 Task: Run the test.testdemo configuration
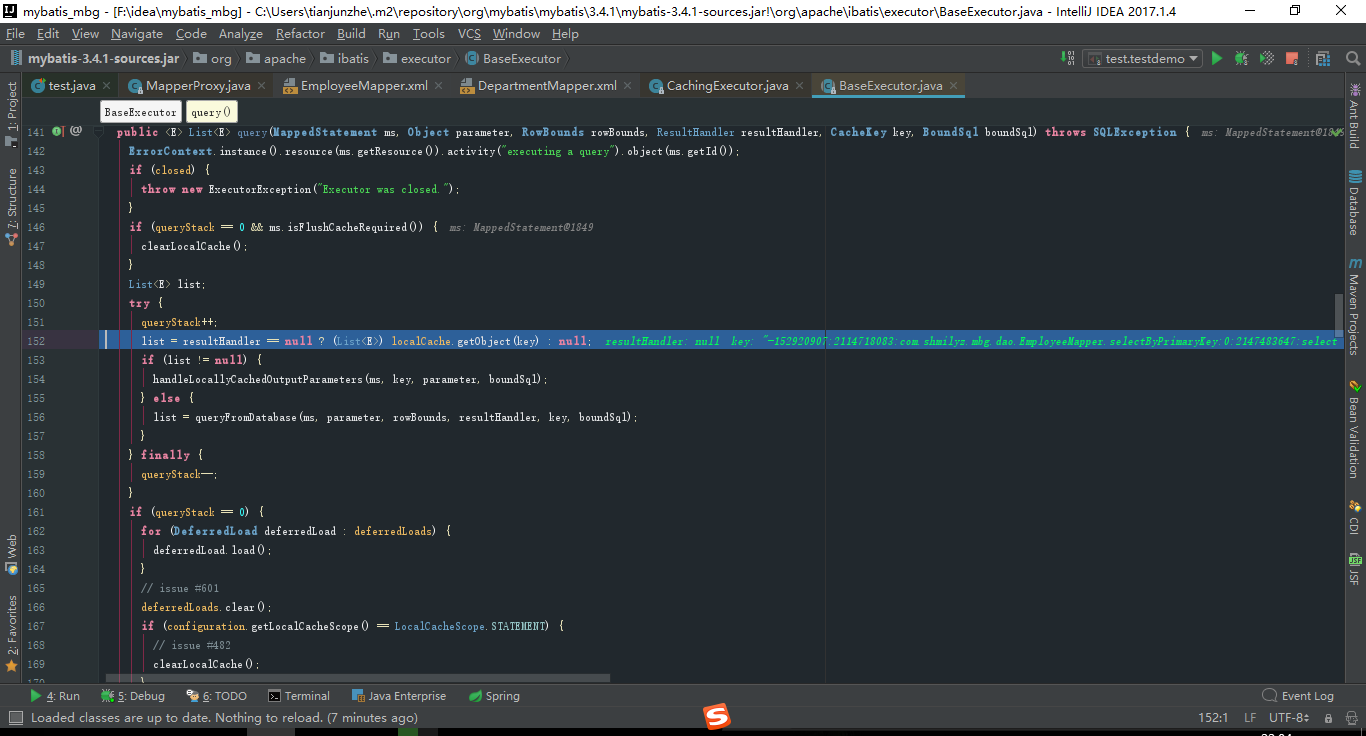tap(1217, 58)
